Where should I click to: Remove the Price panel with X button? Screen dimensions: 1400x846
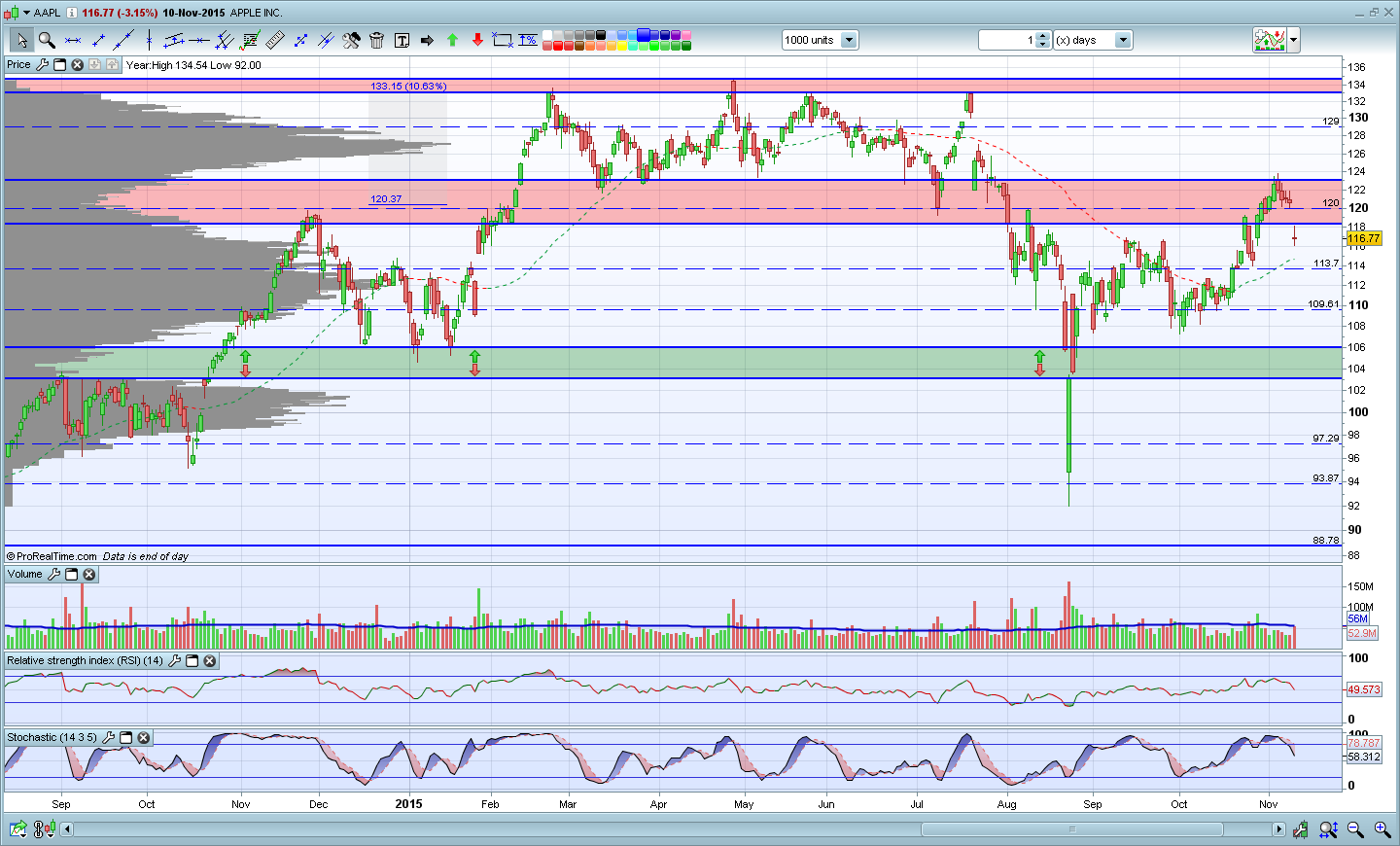(77, 65)
